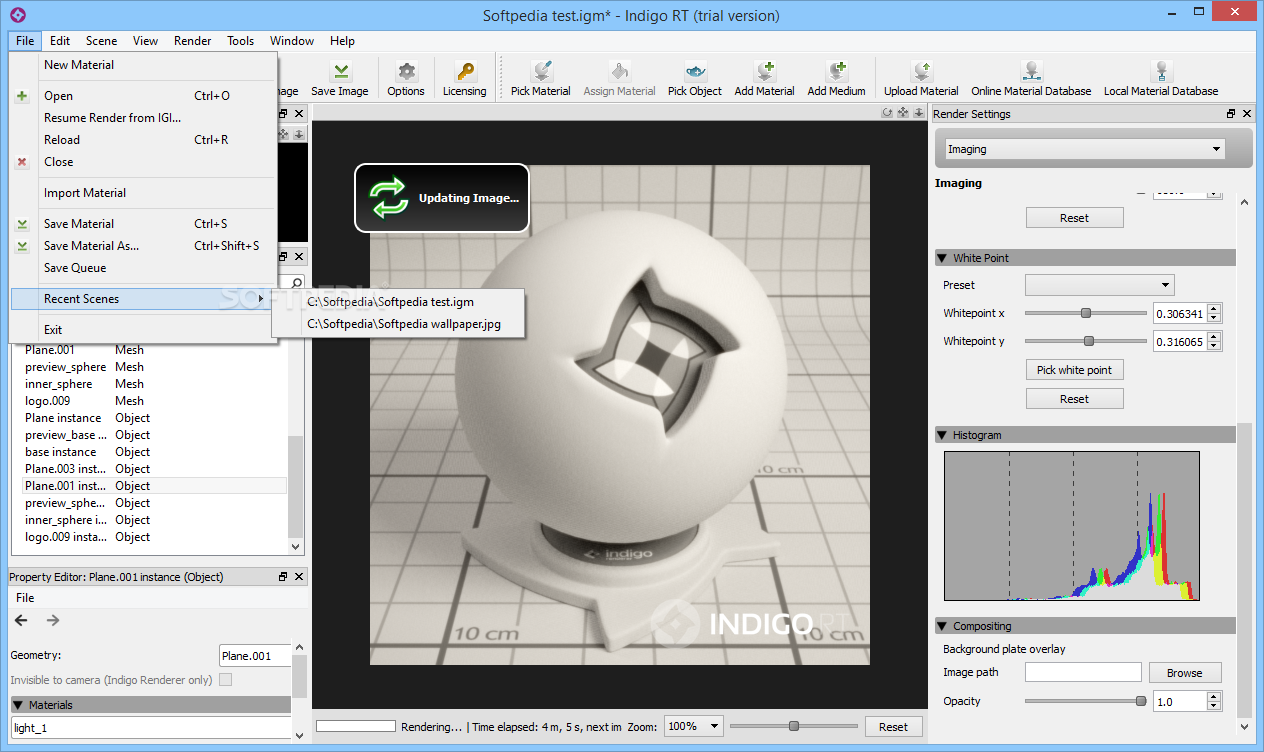1264x752 pixels.
Task: Click the Add Material icon
Action: coord(765,71)
